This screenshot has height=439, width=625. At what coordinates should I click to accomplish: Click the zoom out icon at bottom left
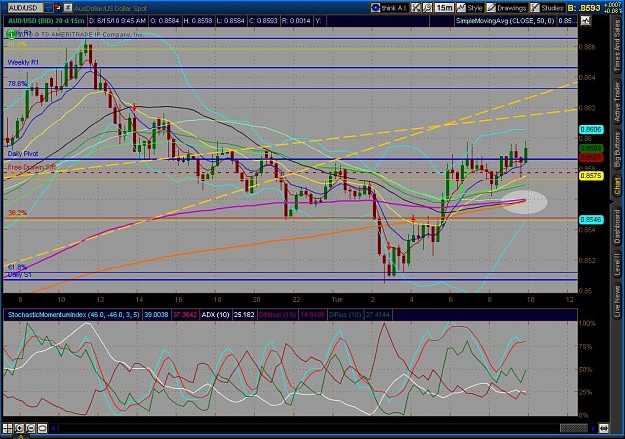(x=30, y=429)
